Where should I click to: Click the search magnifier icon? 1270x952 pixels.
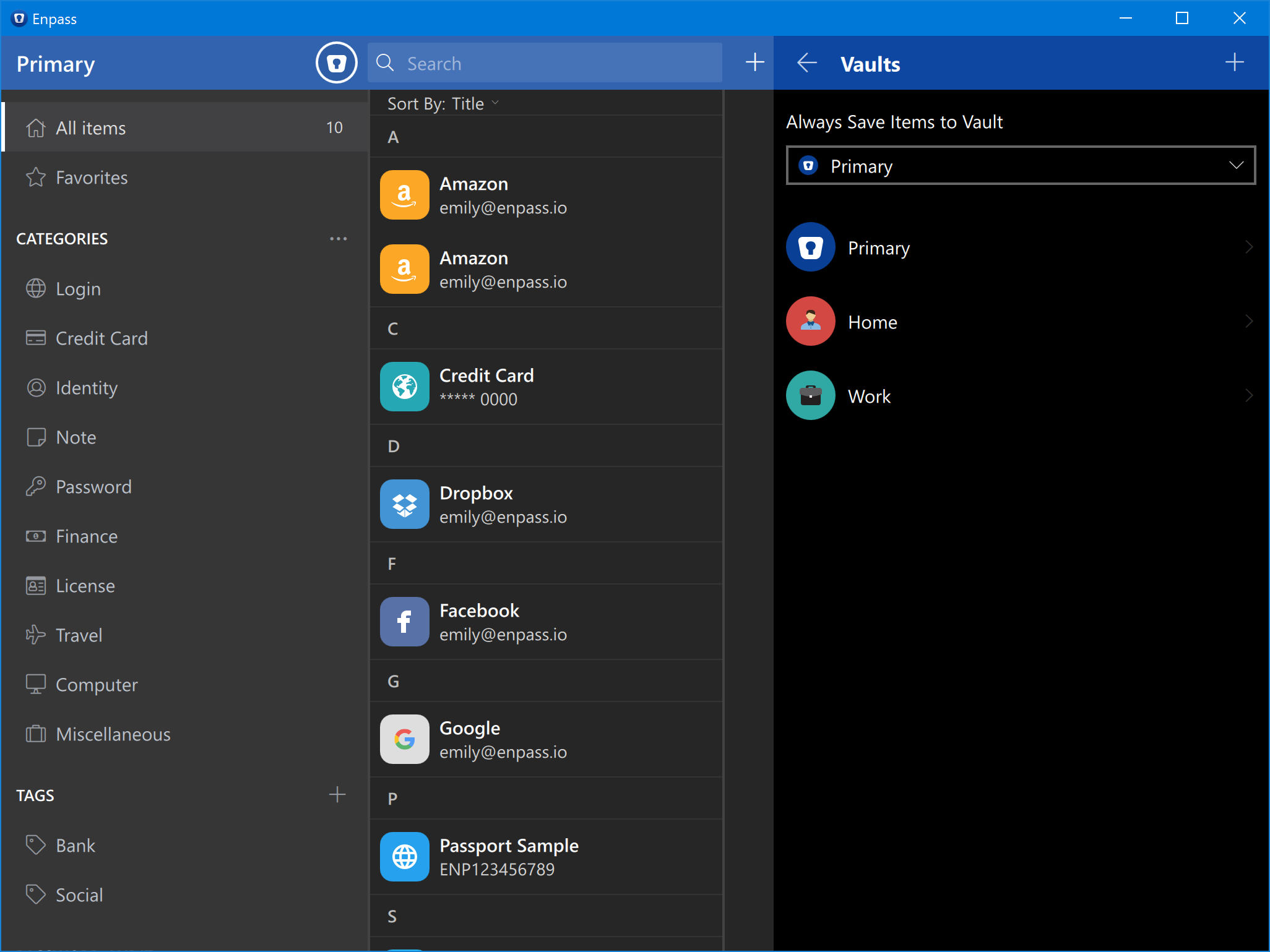(x=385, y=63)
